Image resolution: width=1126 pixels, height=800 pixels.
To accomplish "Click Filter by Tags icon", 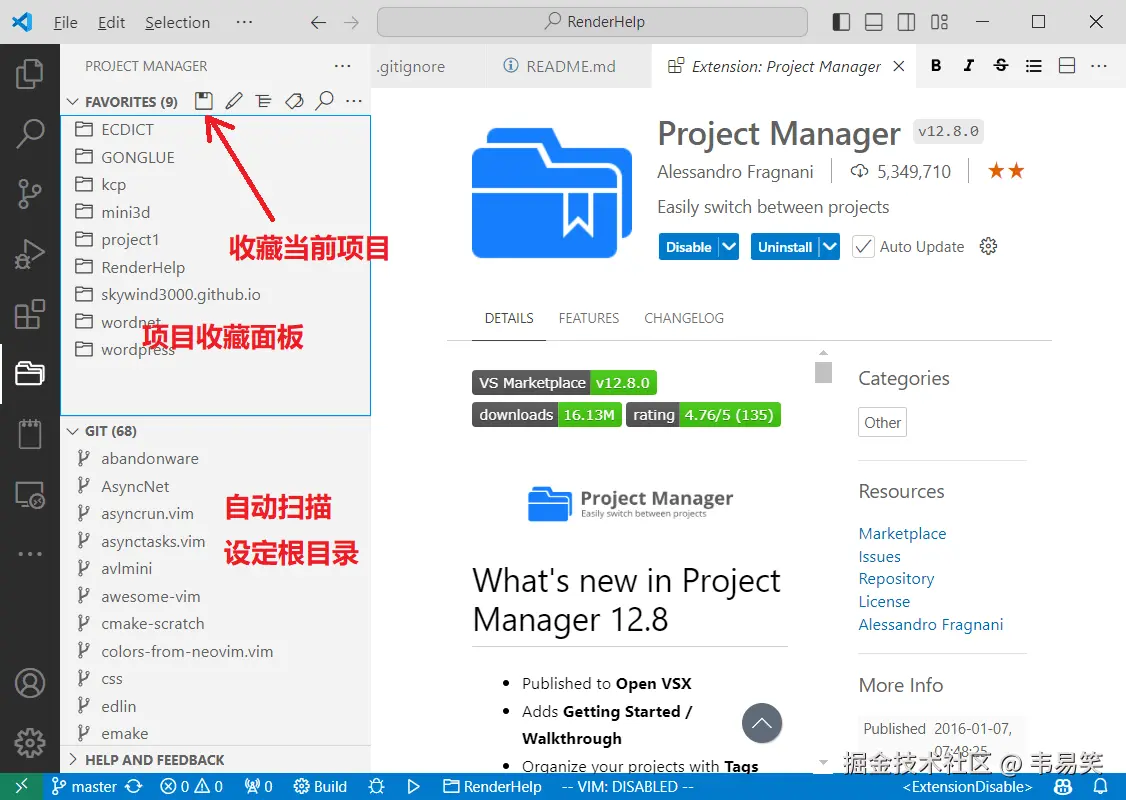I will point(294,101).
